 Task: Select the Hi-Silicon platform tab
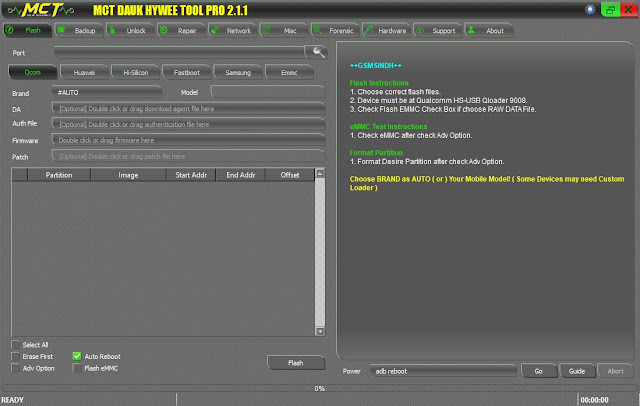pyautogui.click(x=136, y=72)
